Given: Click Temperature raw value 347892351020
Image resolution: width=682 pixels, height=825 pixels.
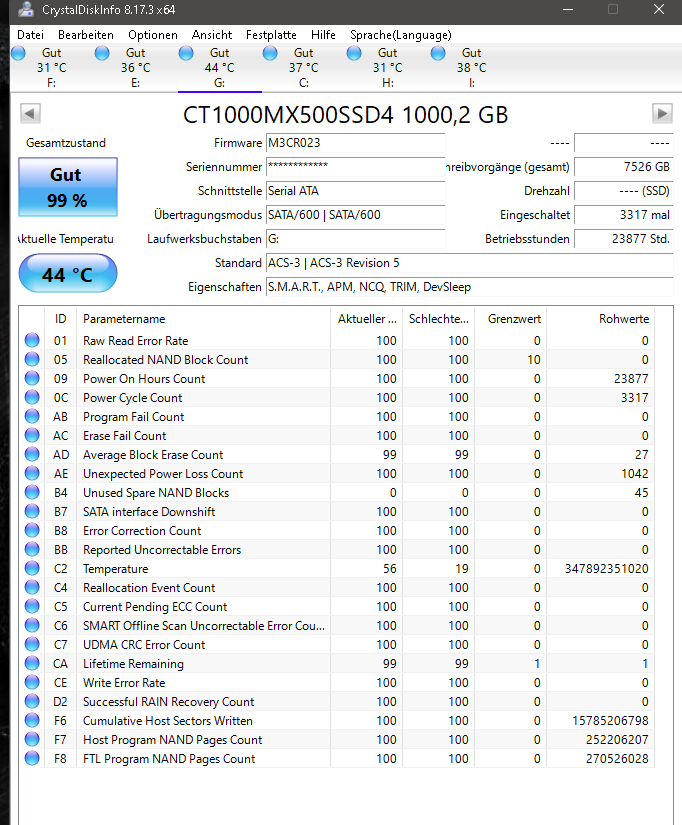Looking at the screenshot, I should coord(606,569).
